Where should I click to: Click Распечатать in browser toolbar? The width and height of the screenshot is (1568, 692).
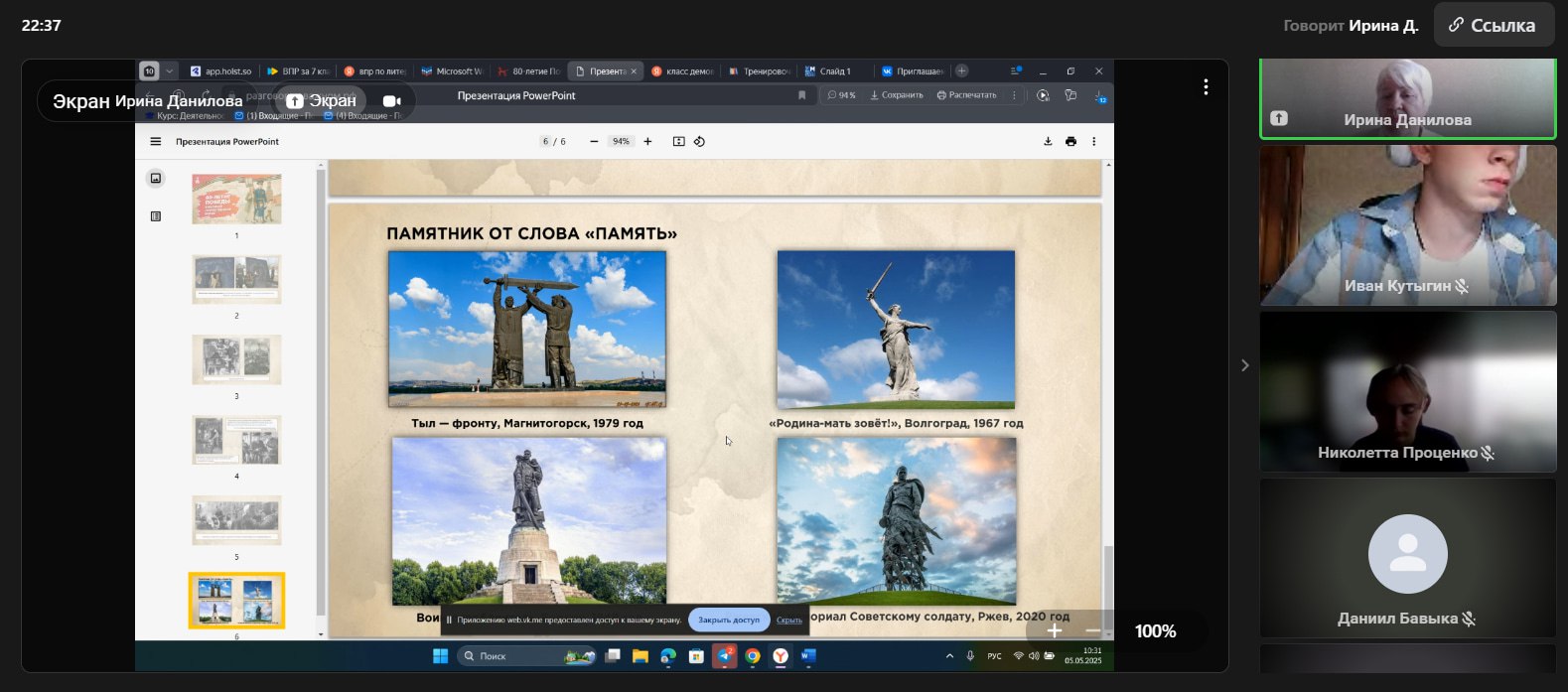(x=966, y=95)
